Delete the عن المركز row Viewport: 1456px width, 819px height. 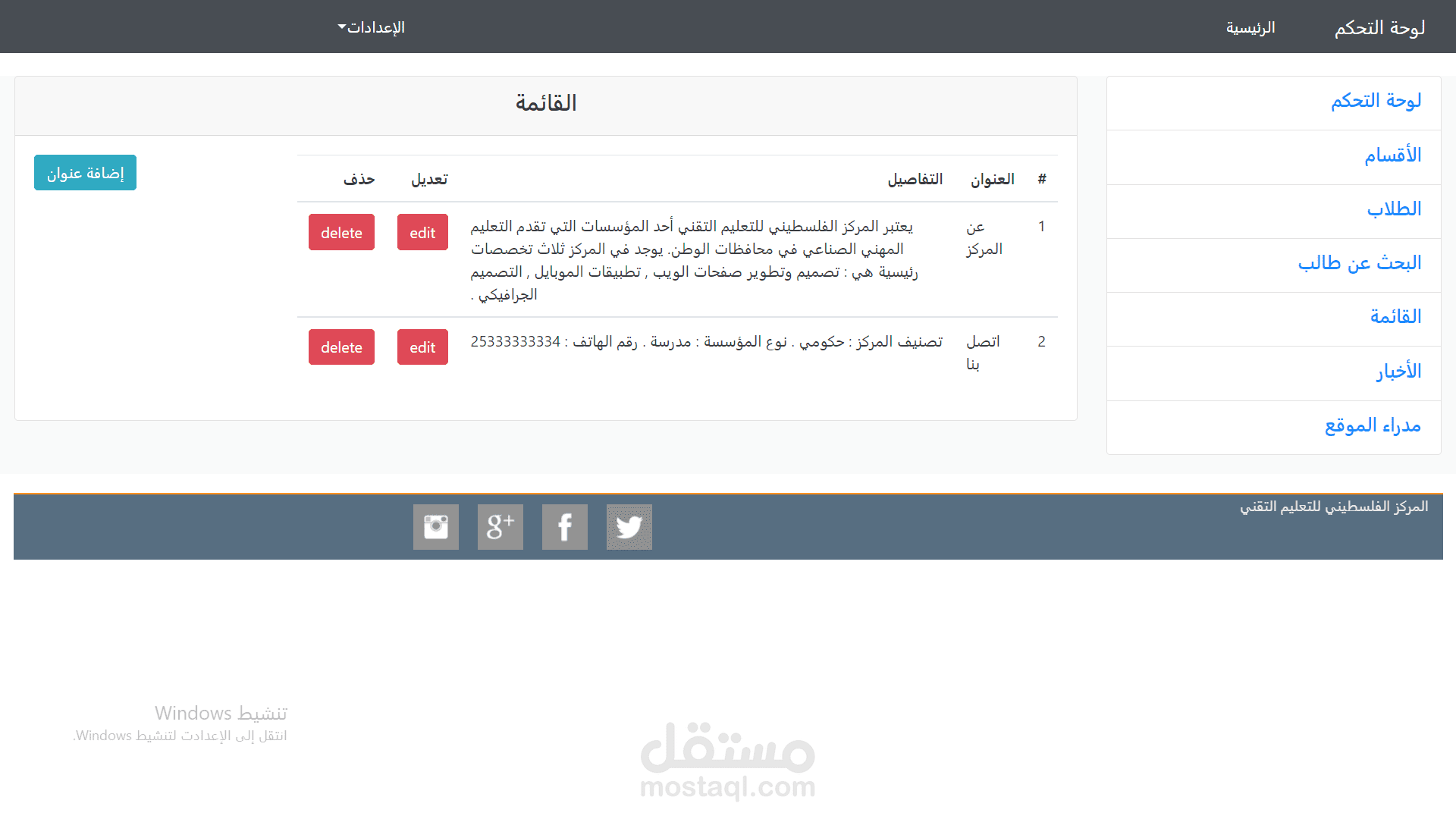[x=341, y=233]
